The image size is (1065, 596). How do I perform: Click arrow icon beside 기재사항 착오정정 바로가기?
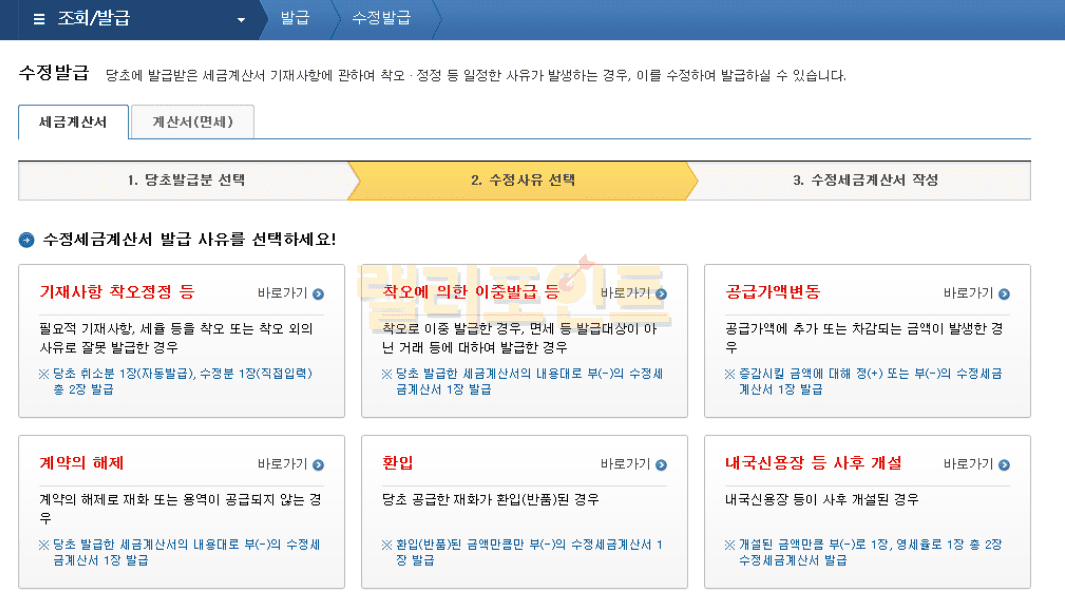click(318, 294)
